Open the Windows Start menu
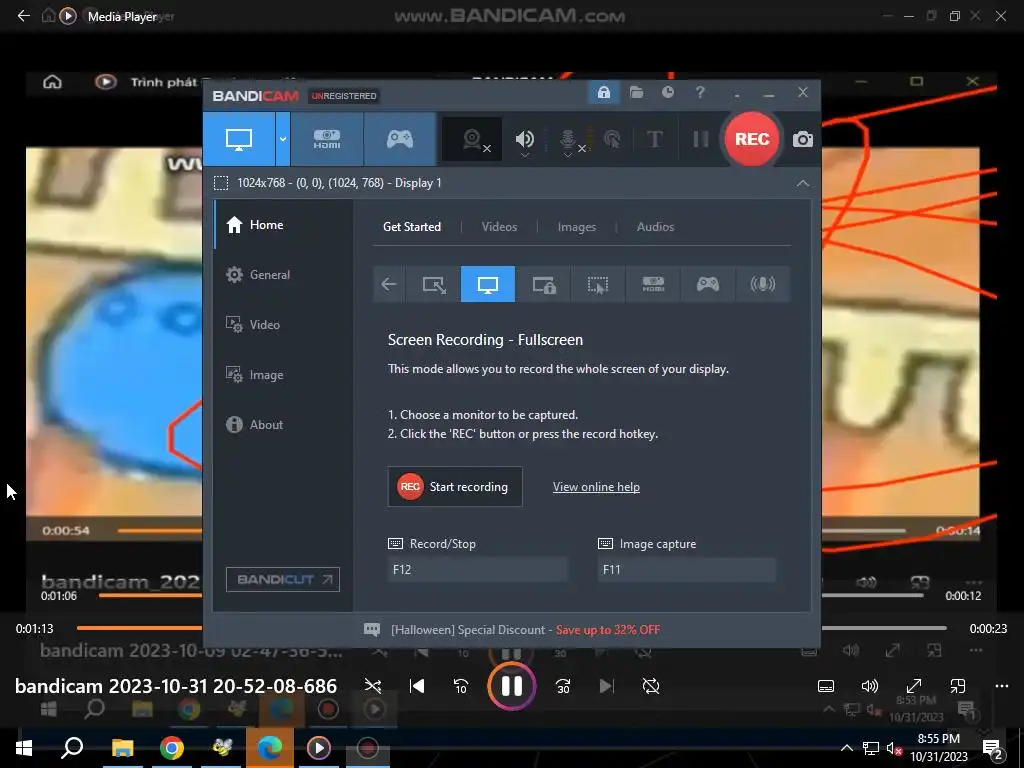 coord(24,748)
